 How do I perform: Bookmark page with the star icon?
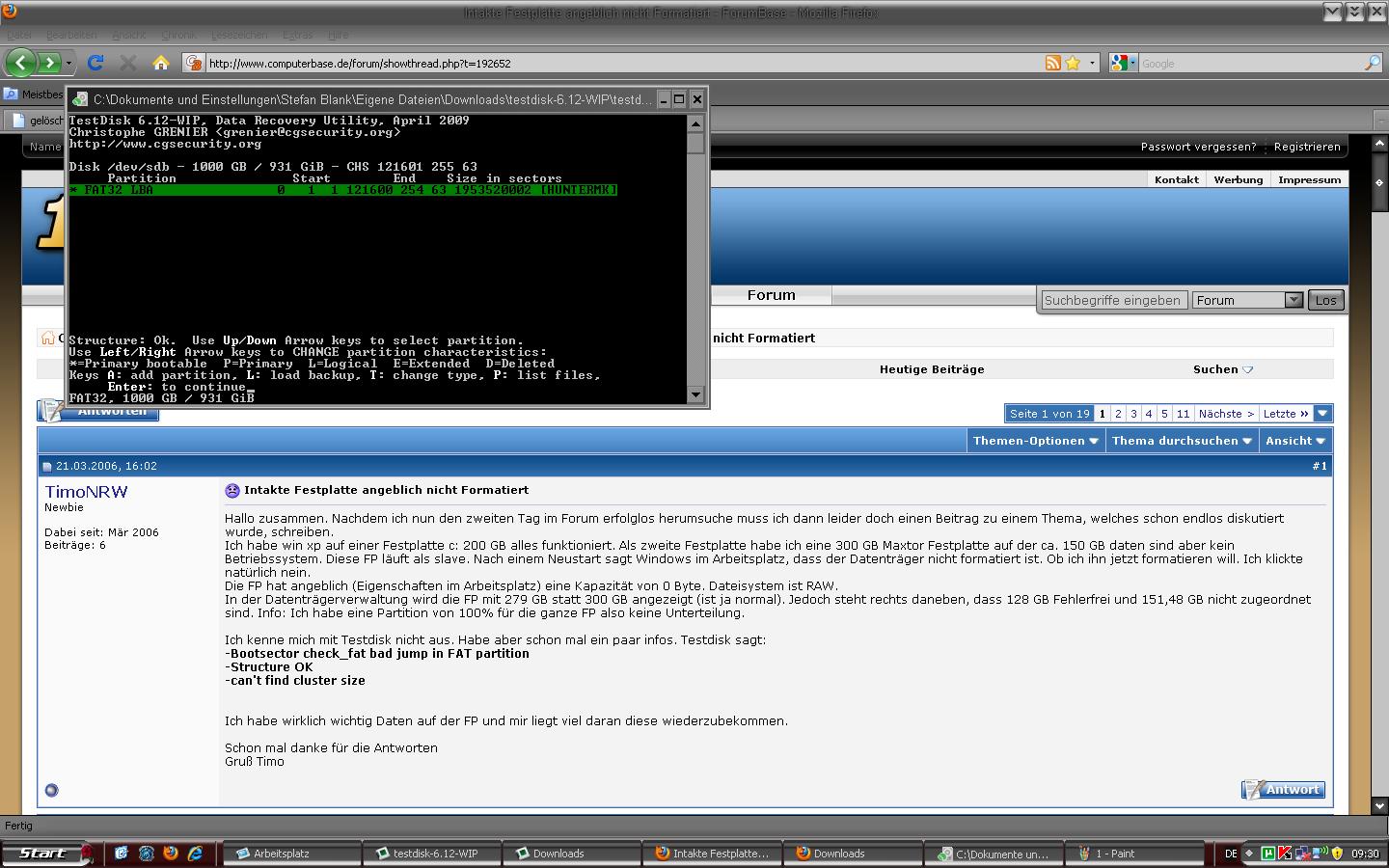pos(1072,63)
